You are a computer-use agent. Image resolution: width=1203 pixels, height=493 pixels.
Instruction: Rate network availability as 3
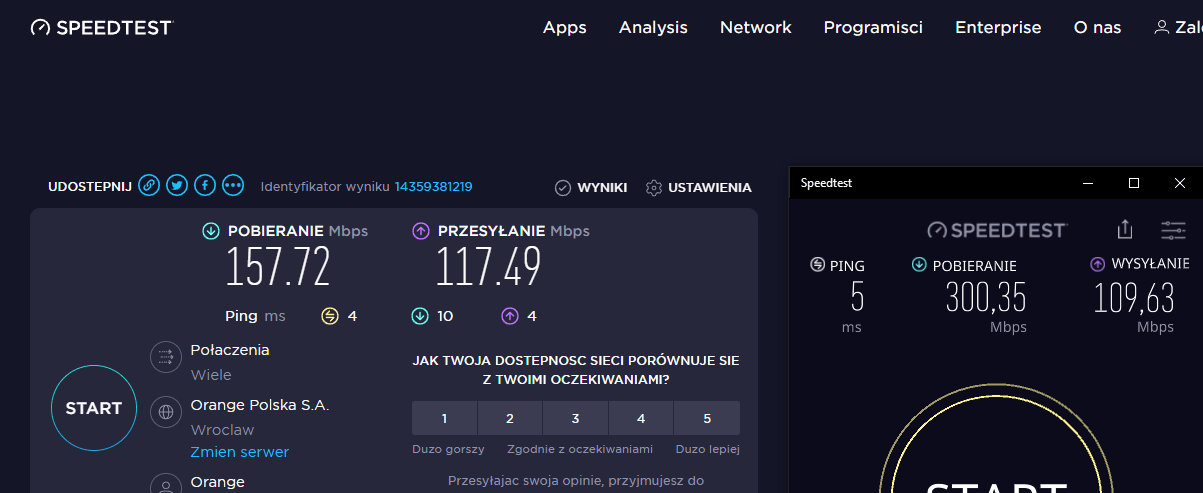coord(575,418)
